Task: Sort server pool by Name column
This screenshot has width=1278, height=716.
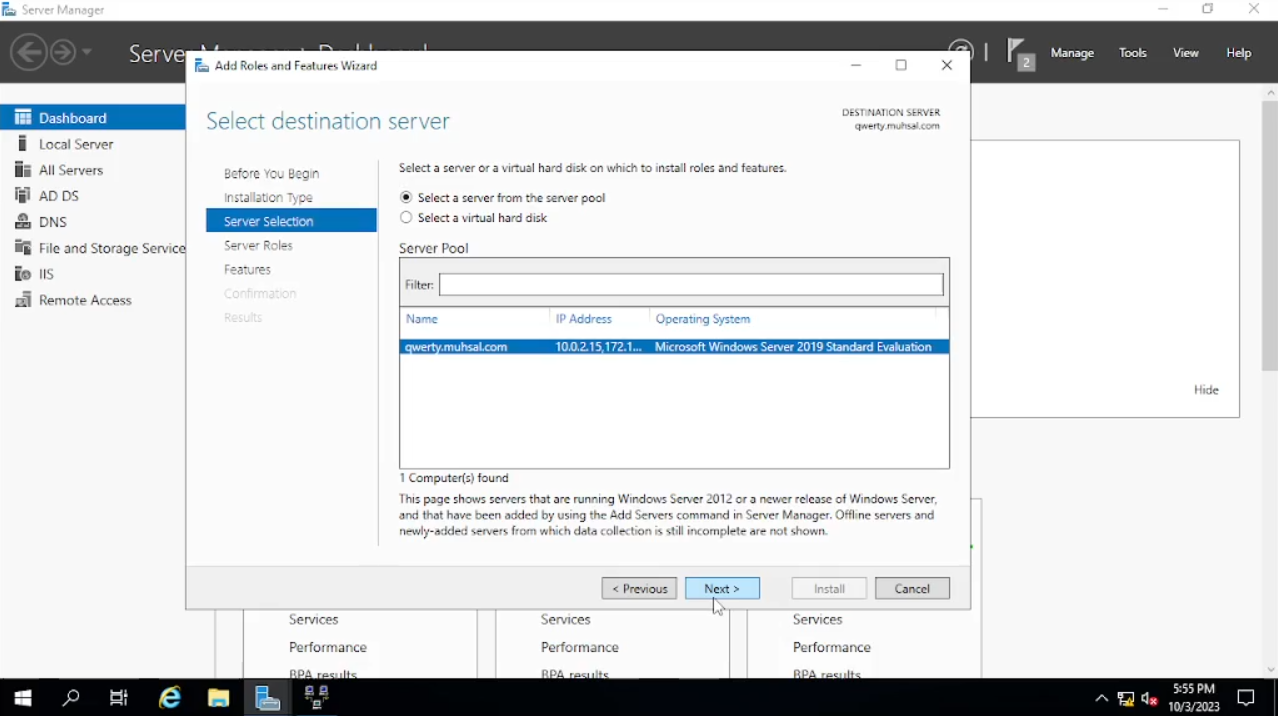Action: click(x=422, y=319)
